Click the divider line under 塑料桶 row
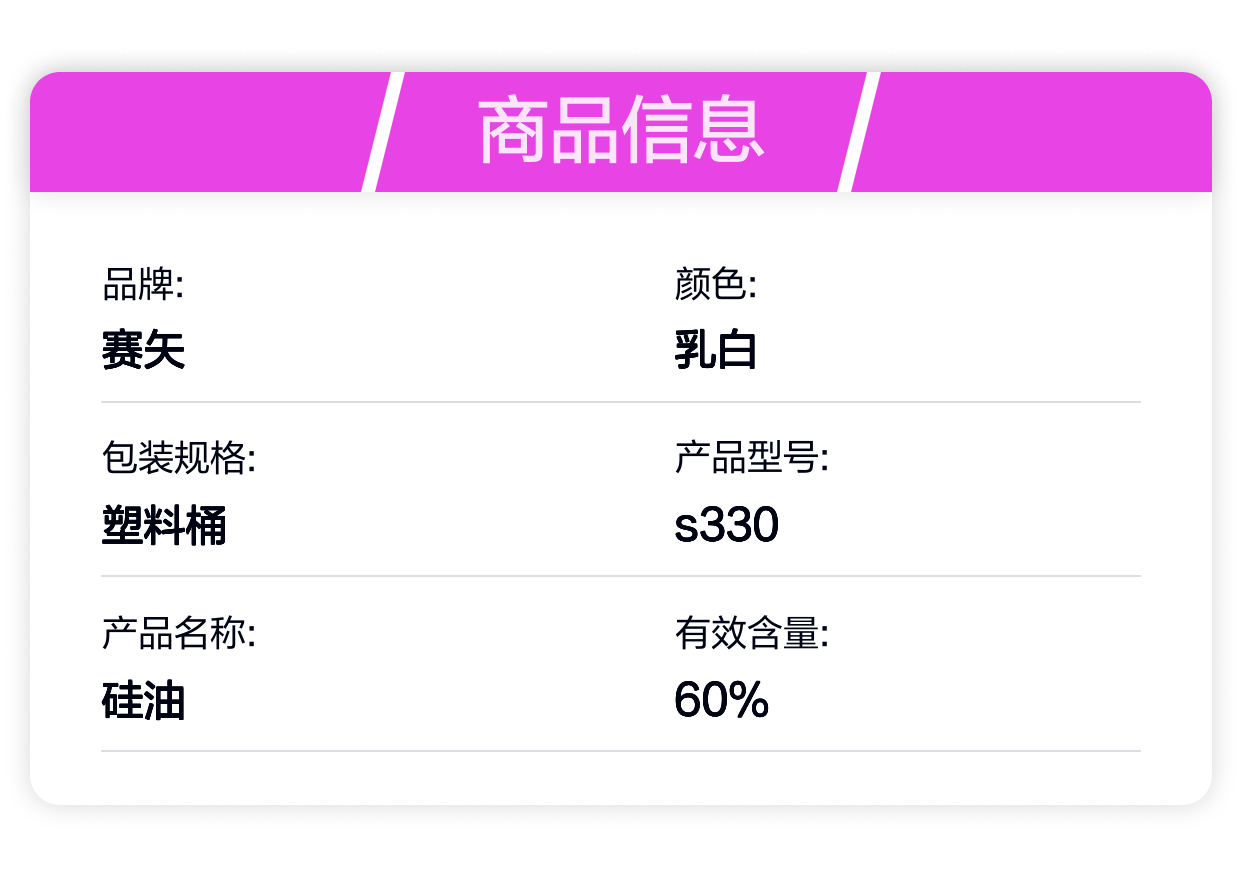The width and height of the screenshot is (1242, 877). [621, 576]
